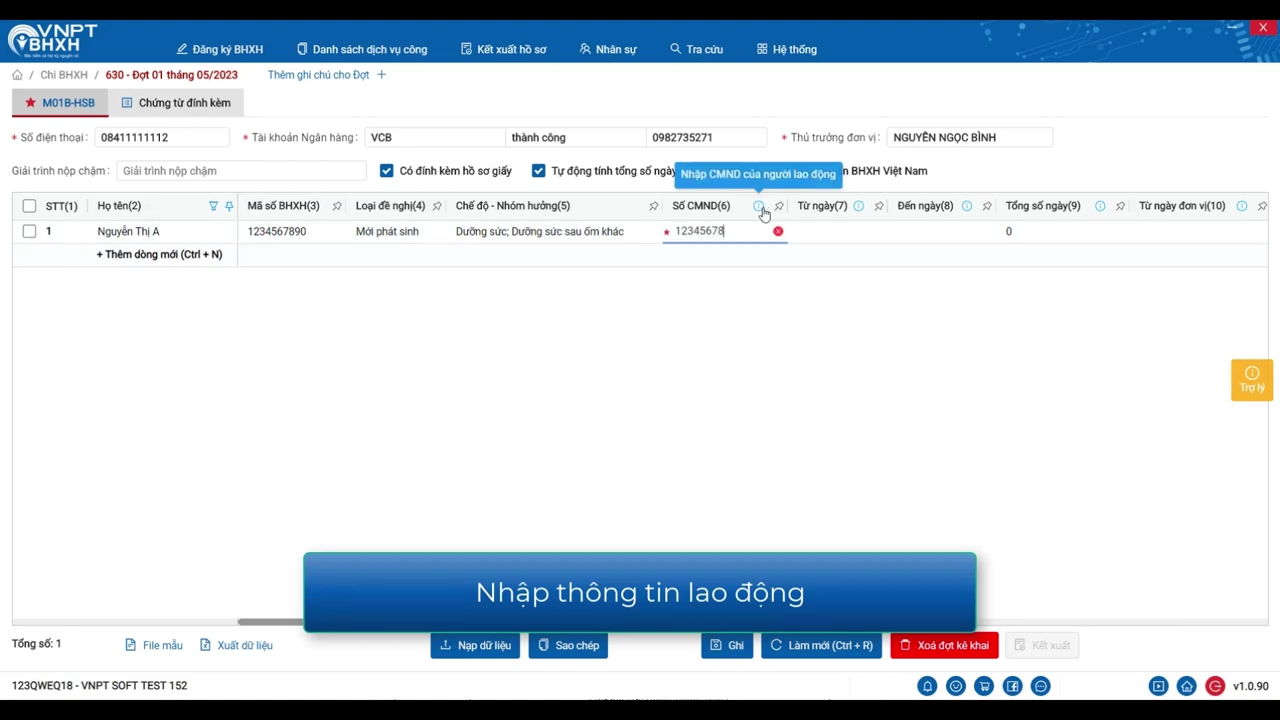Click the pin icon beside Chế độ - Nhóm hưởng(5)

[x=654, y=206]
